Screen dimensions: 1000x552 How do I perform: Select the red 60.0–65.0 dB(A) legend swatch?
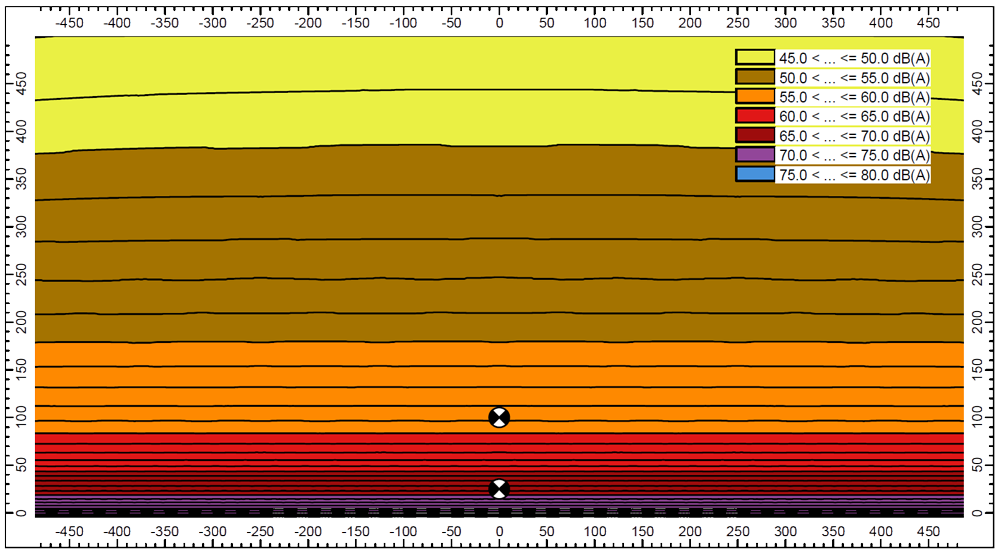tap(755, 116)
